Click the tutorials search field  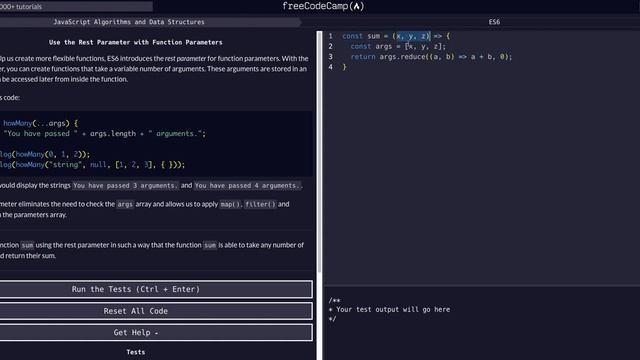click(x=76, y=7)
